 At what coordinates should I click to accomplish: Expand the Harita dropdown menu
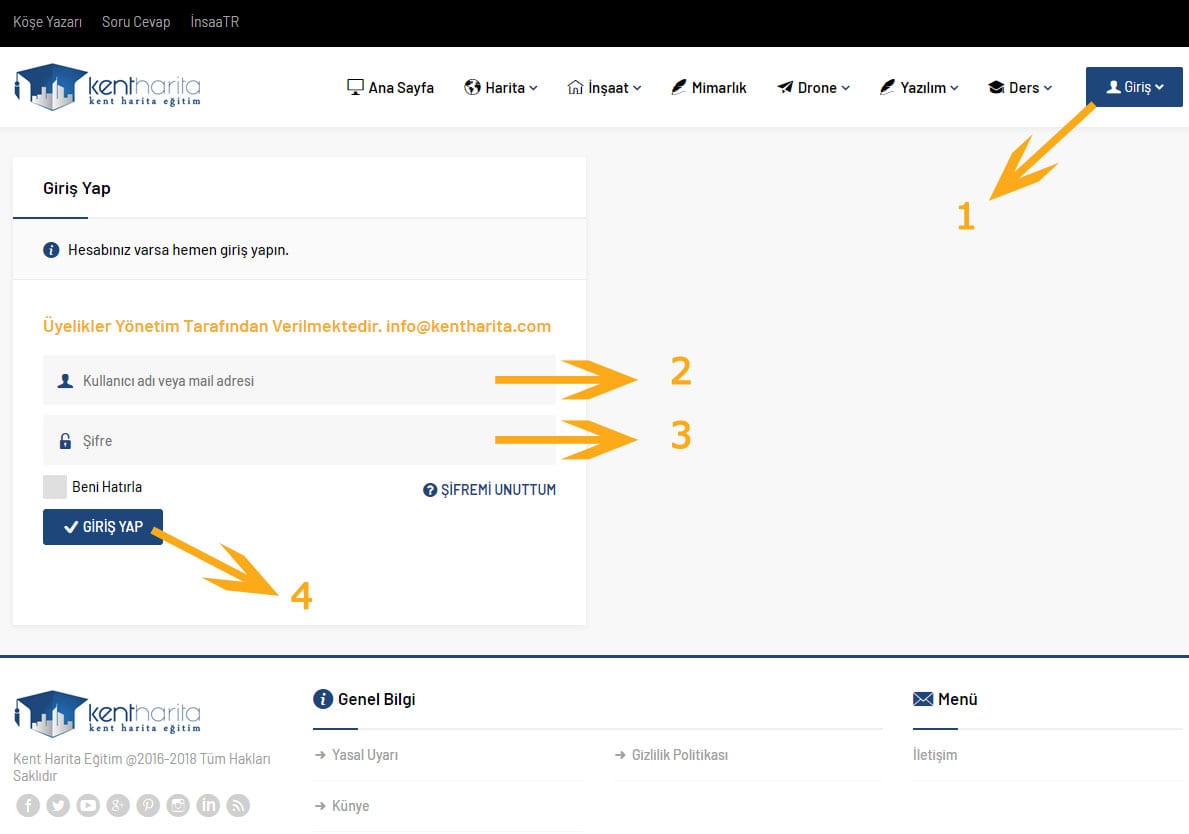pos(501,88)
